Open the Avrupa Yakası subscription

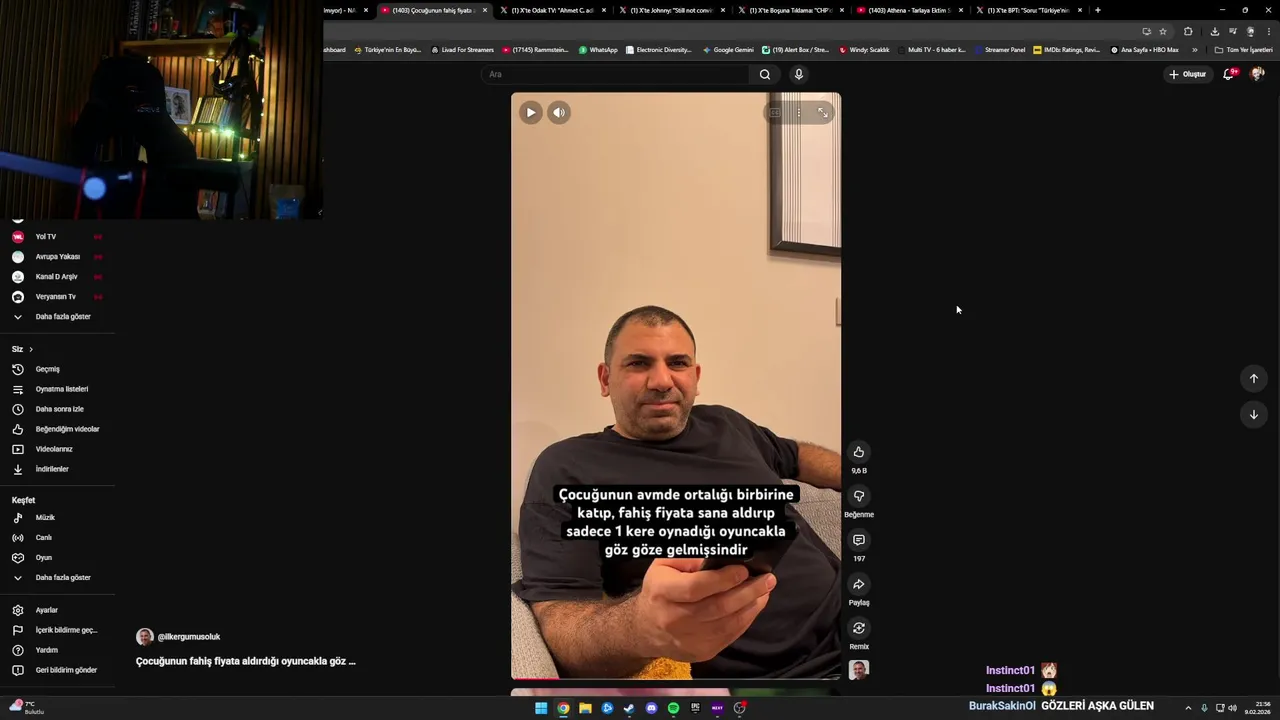57,257
